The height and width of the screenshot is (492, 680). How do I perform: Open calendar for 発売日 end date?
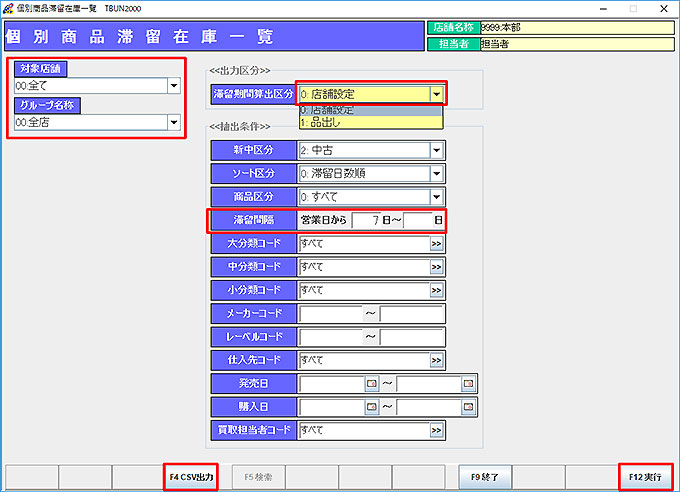pos(468,384)
